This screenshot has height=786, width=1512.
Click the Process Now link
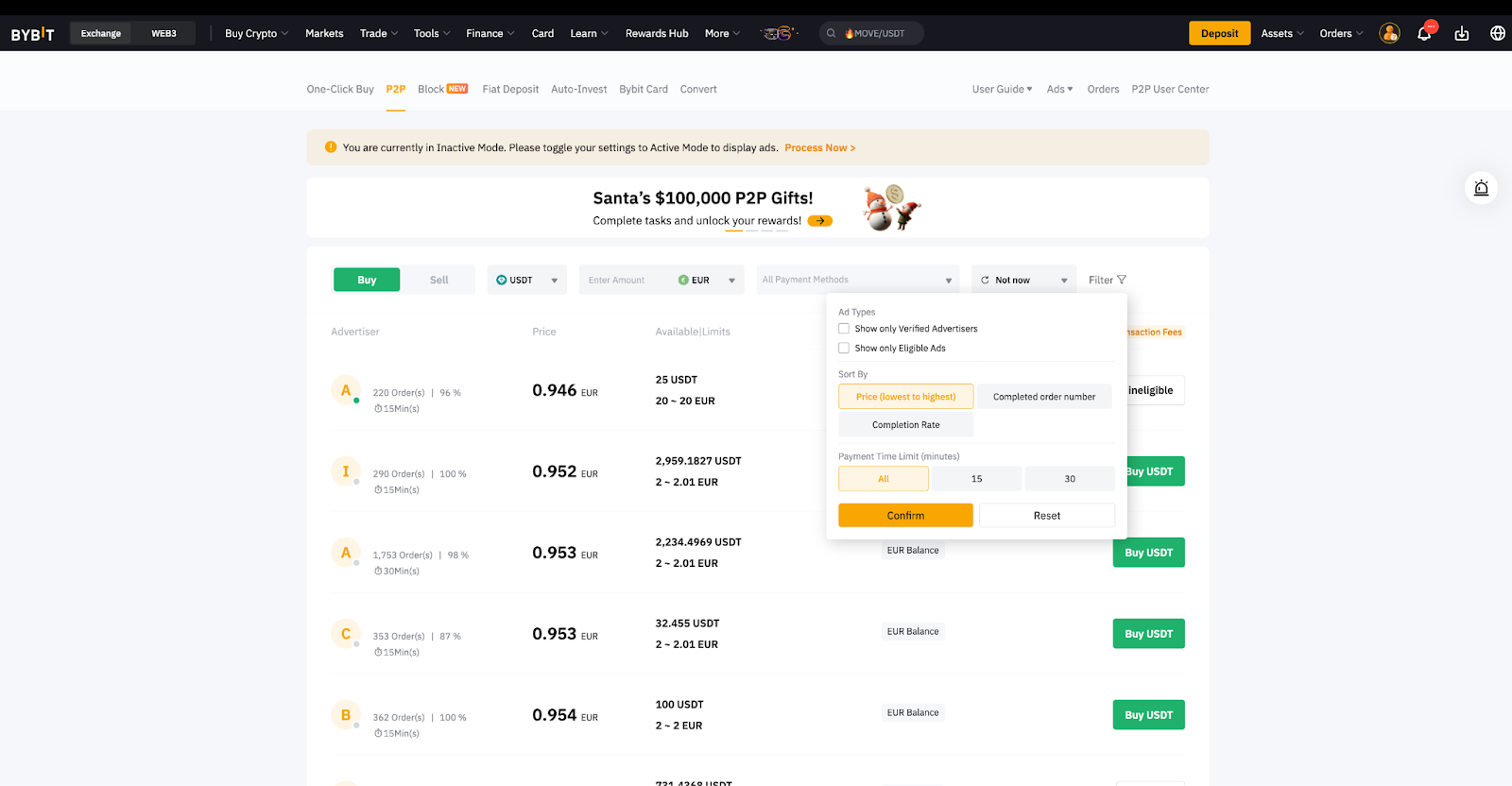click(820, 147)
